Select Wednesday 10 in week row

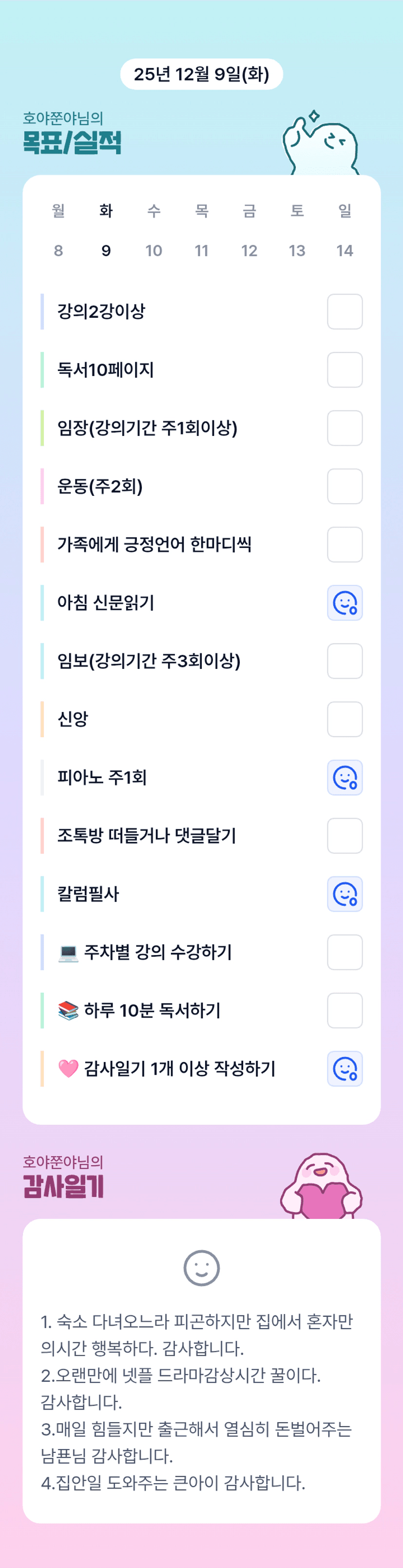[x=154, y=250]
